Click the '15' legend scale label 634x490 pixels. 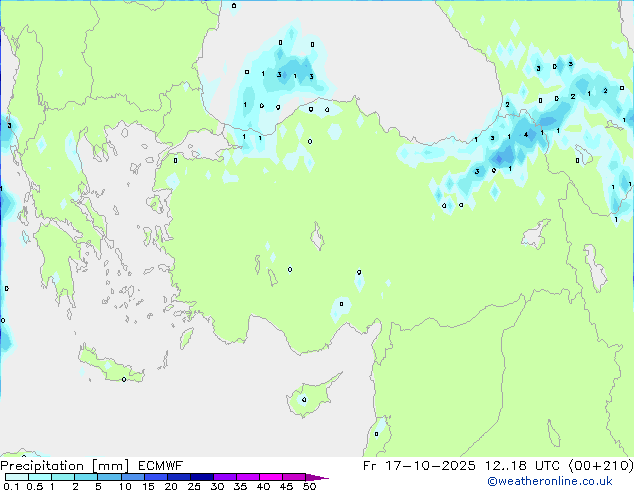tap(148, 486)
